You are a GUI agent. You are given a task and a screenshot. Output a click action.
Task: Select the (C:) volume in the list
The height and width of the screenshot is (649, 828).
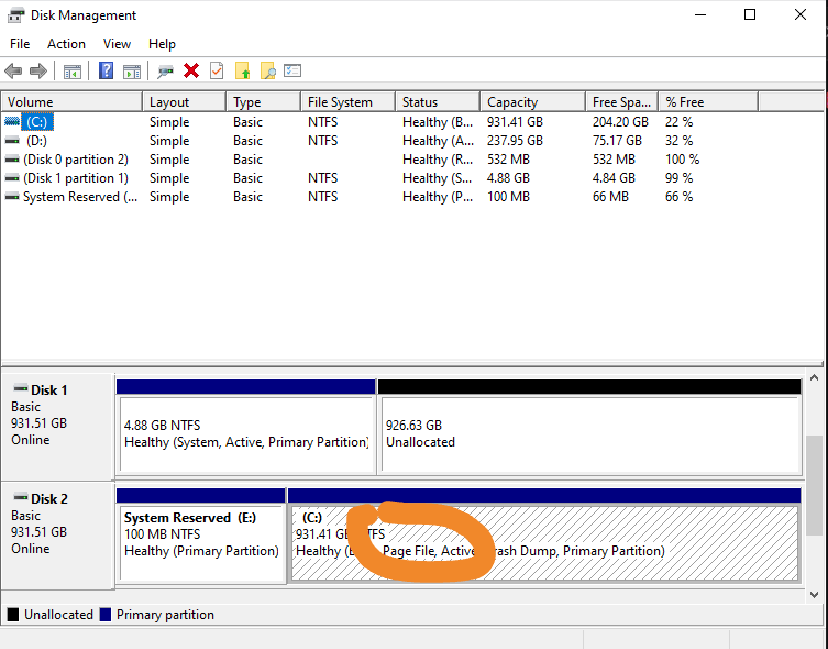(x=37, y=122)
